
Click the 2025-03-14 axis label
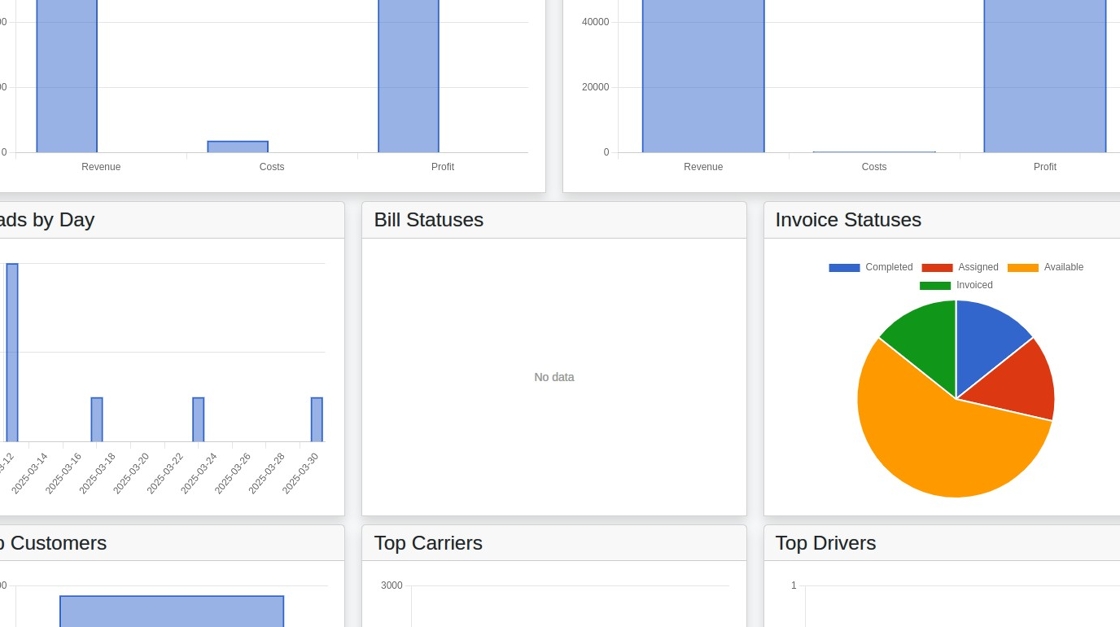[29, 473]
